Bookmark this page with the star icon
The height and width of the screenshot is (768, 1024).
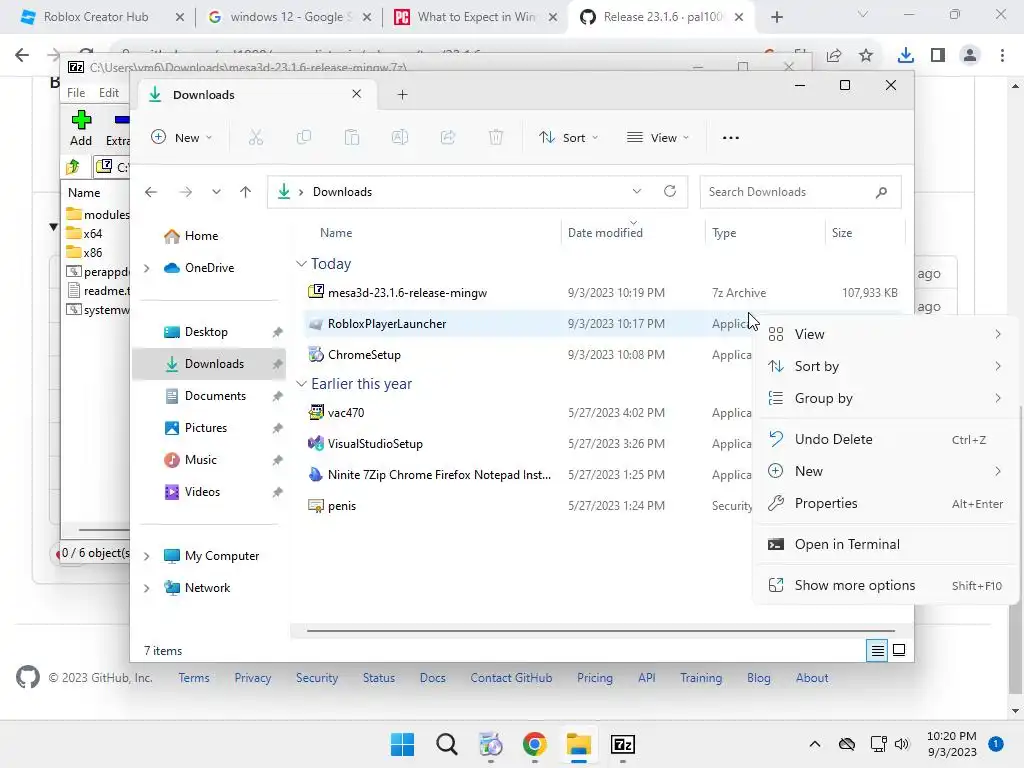[x=866, y=56]
